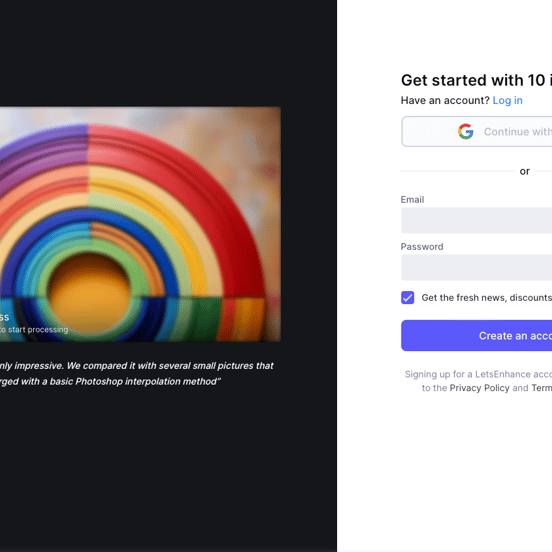552x552 pixels.
Task: Click the 'Have an account?' text
Action: pyautogui.click(x=445, y=101)
